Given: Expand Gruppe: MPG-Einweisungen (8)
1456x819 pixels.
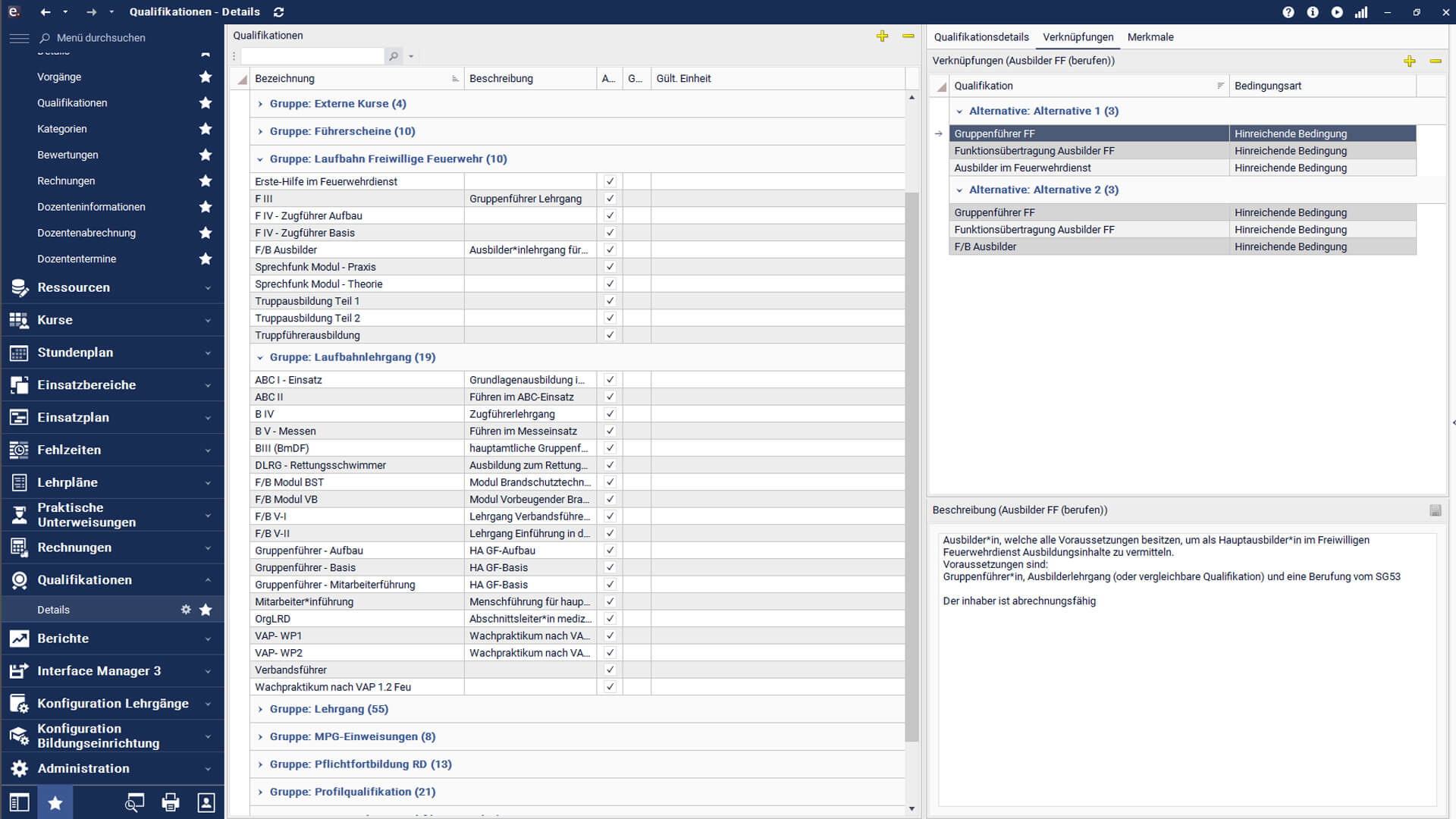Looking at the screenshot, I should coord(260,736).
